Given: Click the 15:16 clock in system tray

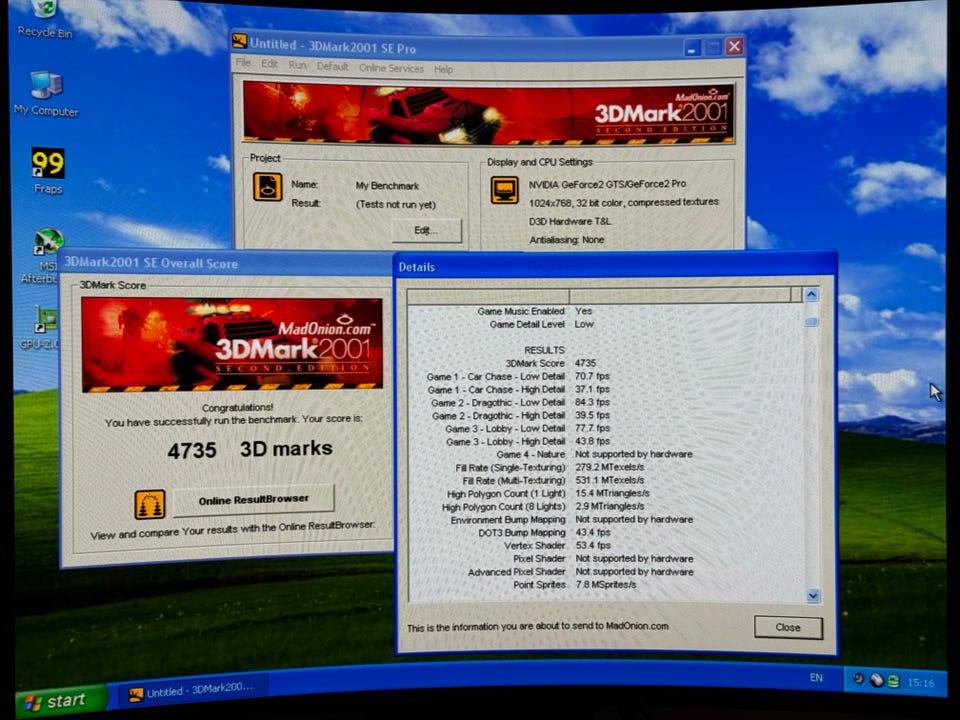Looking at the screenshot, I should (x=921, y=683).
